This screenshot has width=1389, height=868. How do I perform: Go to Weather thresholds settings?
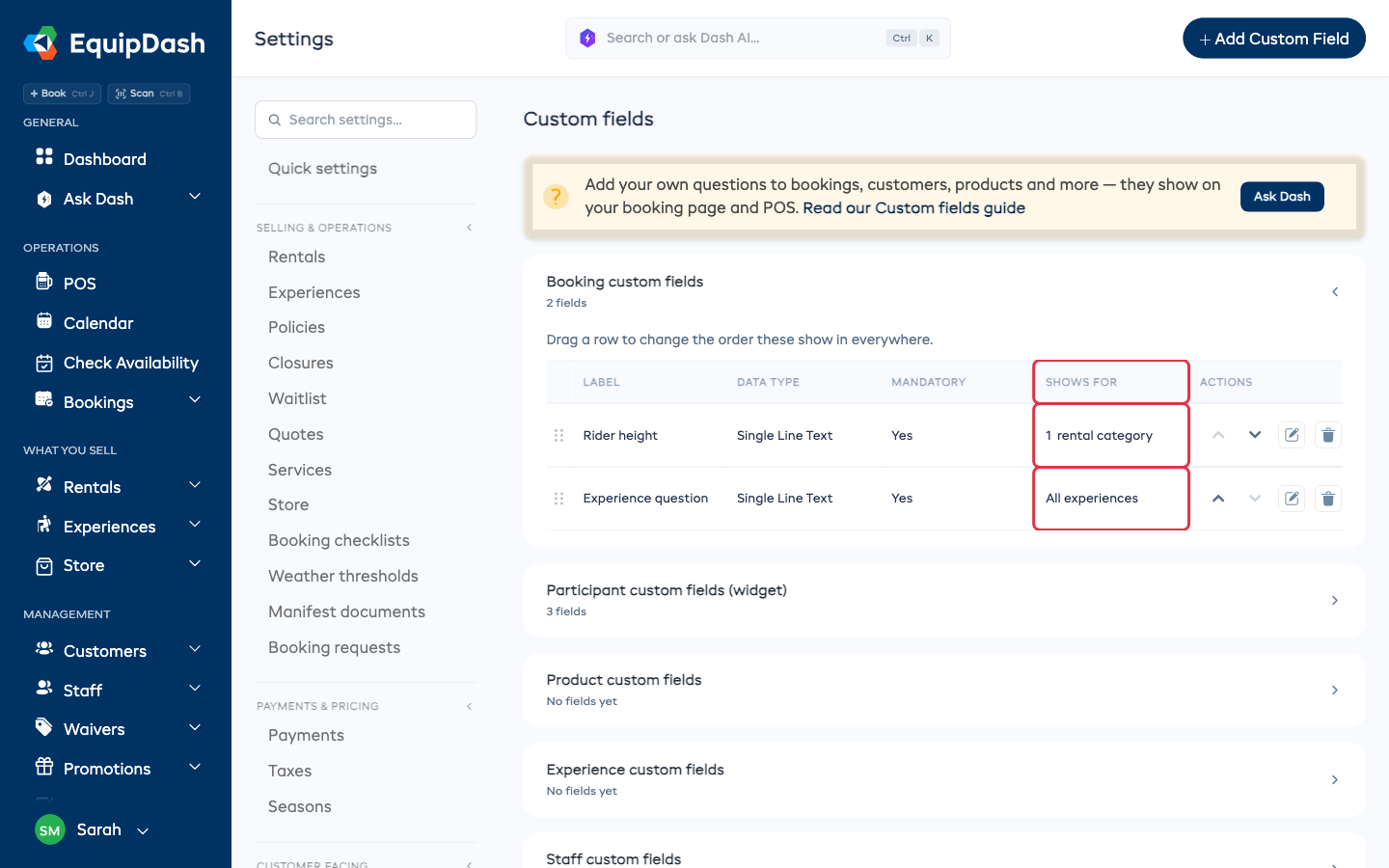(343, 576)
